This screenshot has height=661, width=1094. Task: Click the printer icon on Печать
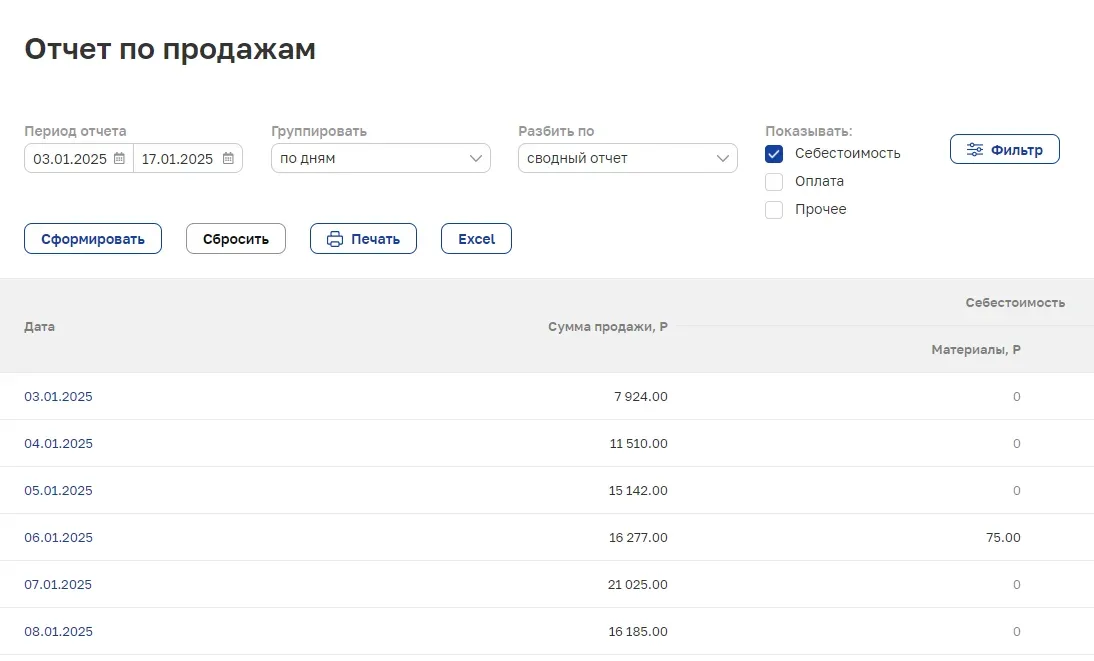click(335, 239)
